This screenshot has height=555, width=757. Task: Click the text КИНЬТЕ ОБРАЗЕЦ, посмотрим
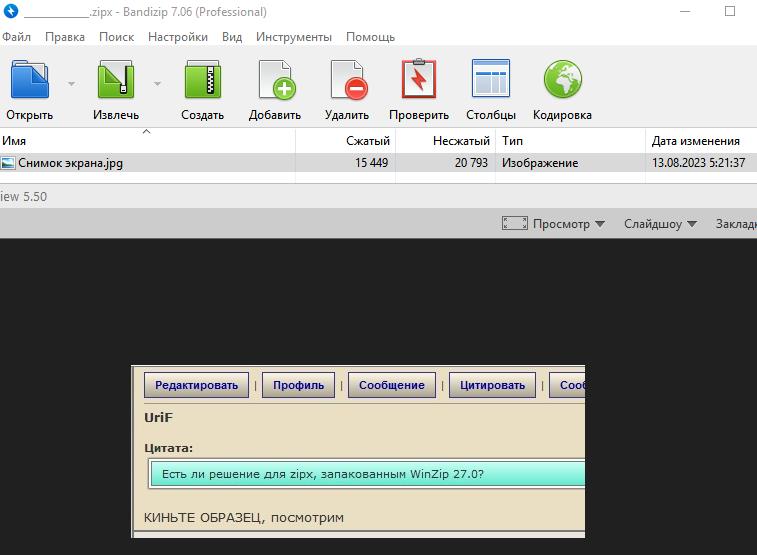click(244, 518)
